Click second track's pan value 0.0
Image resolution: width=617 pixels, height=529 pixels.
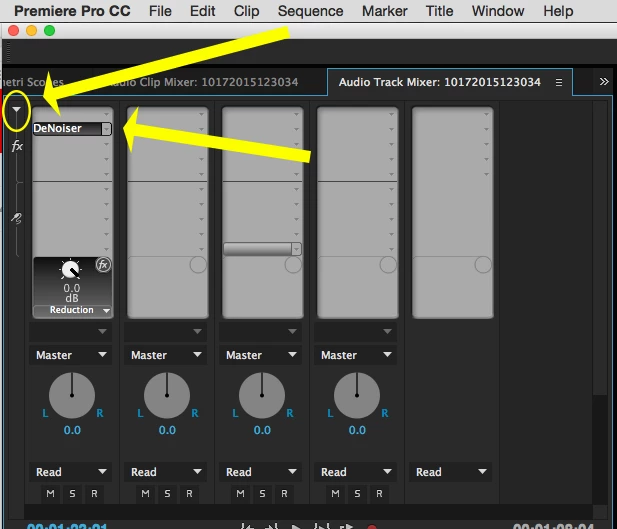(167, 430)
